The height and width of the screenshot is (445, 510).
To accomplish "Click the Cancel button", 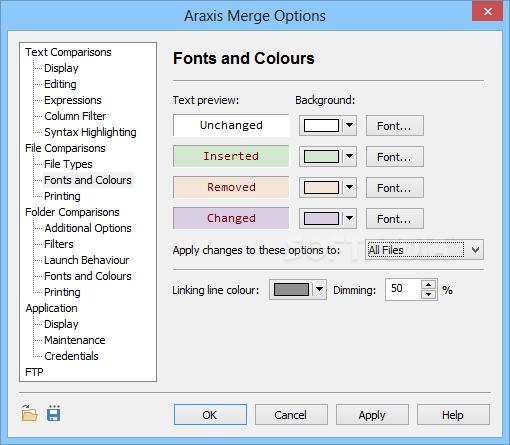I will [291, 415].
